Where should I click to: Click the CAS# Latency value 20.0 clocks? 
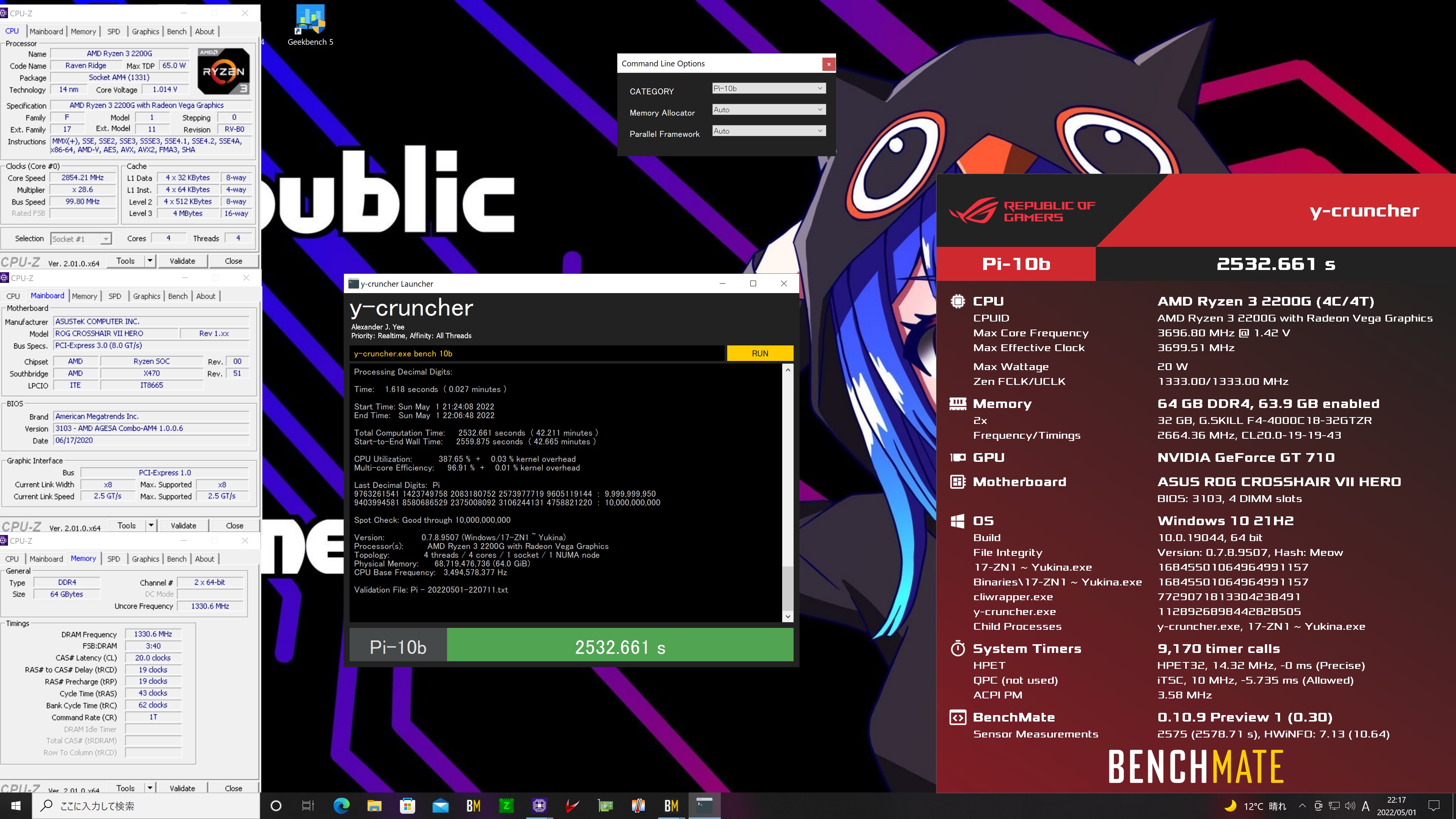pyautogui.click(x=153, y=658)
